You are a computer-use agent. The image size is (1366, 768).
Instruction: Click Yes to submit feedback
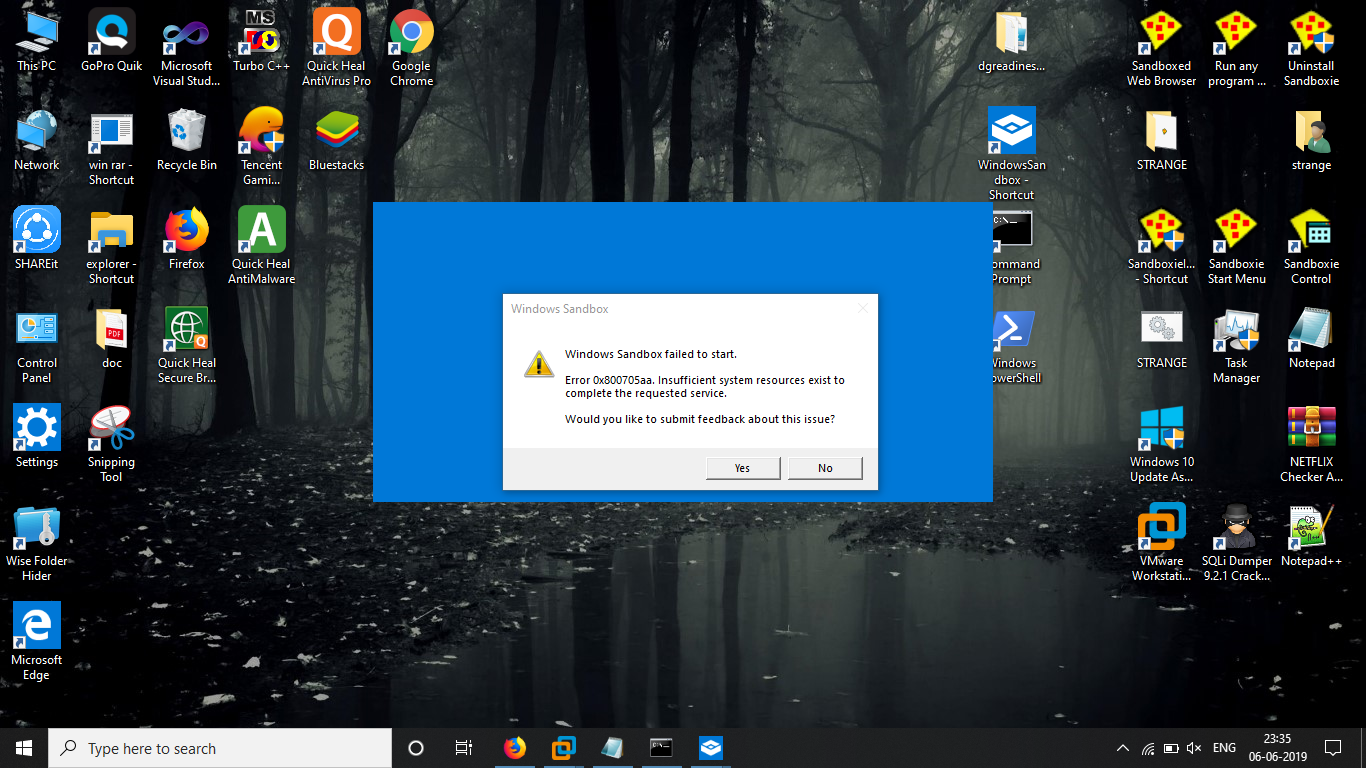point(742,468)
